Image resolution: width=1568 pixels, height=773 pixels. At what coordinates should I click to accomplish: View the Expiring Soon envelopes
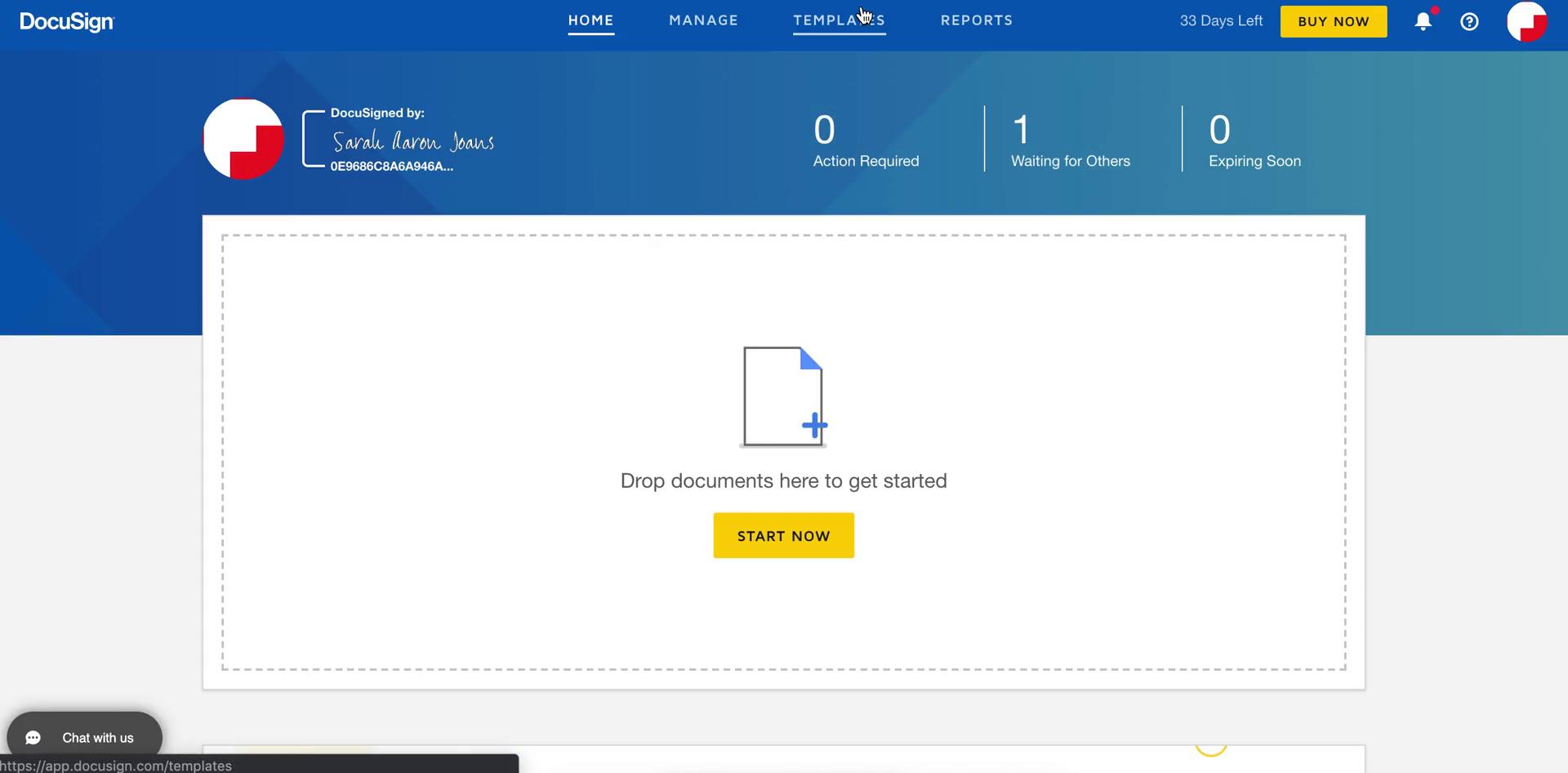click(1255, 141)
